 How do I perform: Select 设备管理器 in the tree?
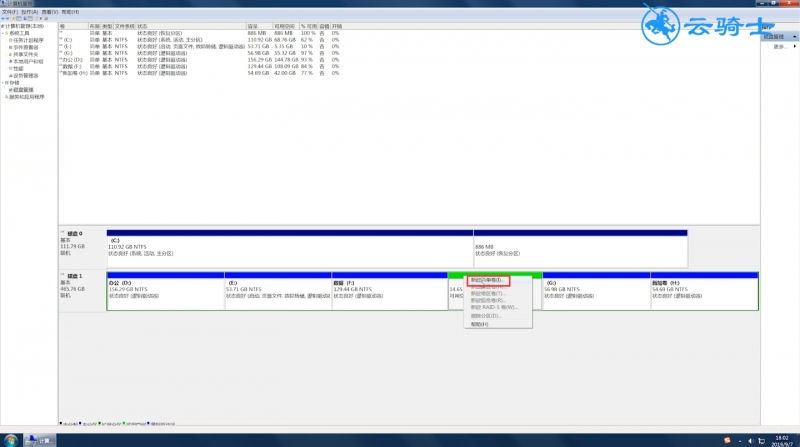click(26, 76)
